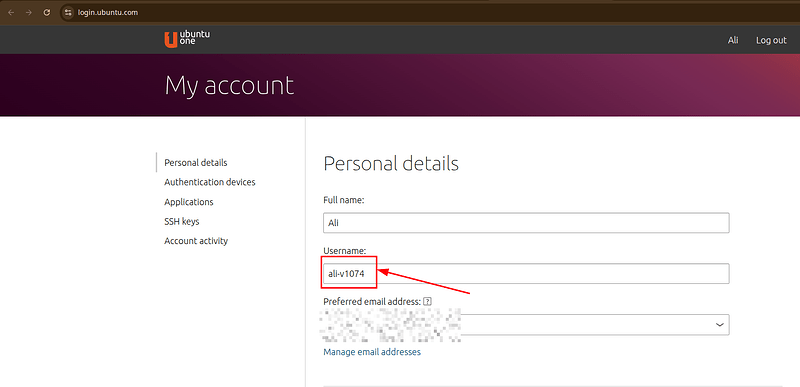Click into the Username field
800x387 pixels.
pyautogui.click(x=526, y=274)
